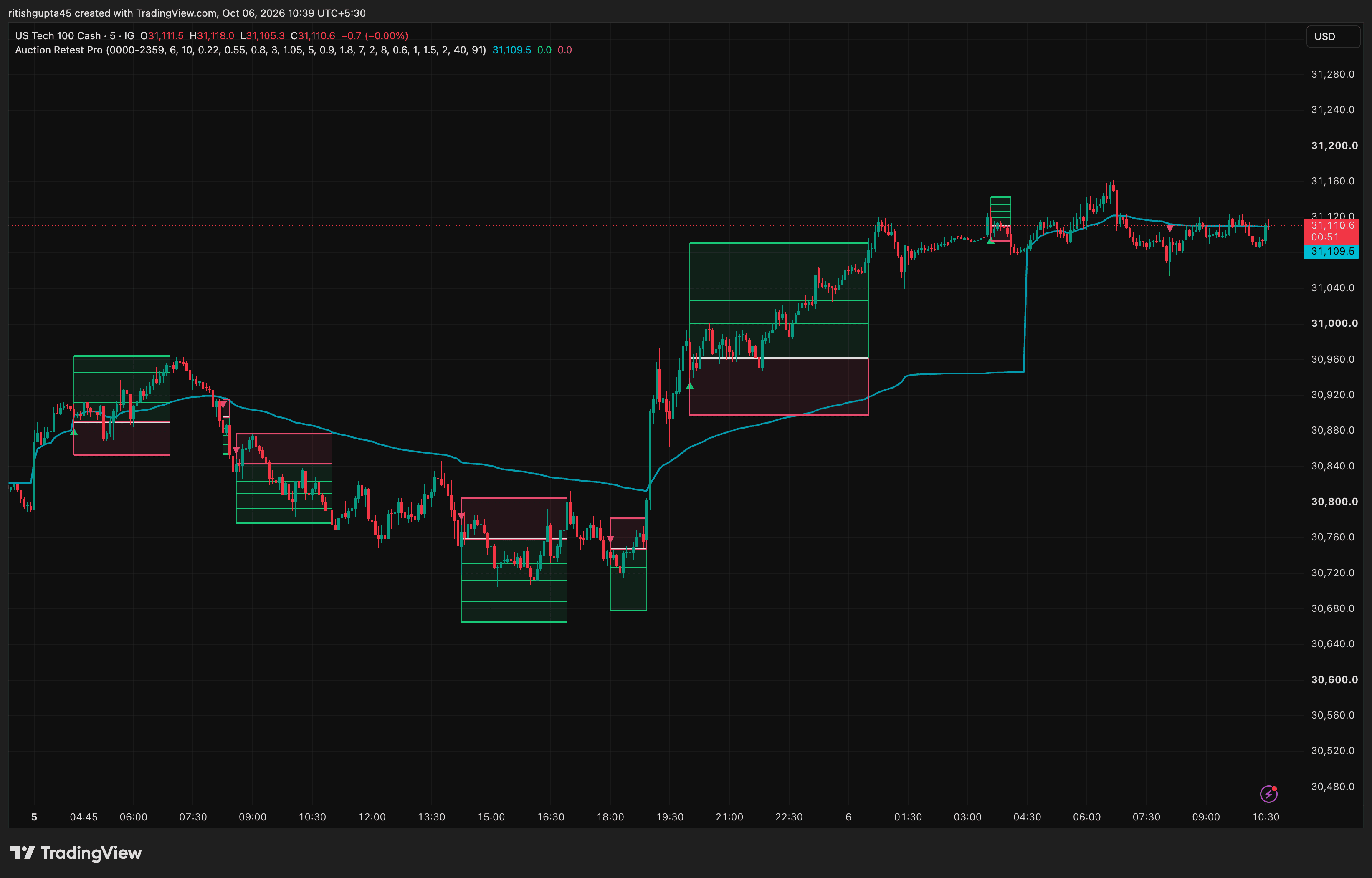Click the 04:30 time axis label

[1028, 817]
